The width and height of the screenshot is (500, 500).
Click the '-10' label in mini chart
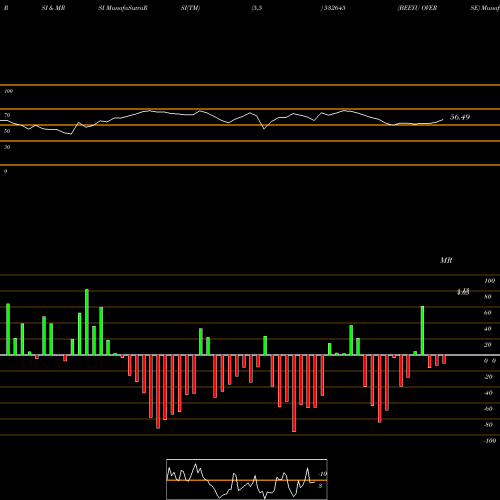tap(322, 474)
